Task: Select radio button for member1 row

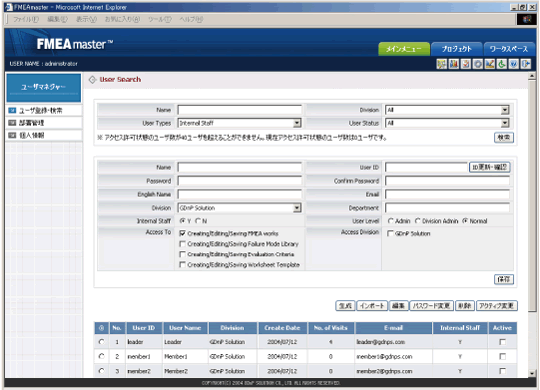Action: pos(101,356)
